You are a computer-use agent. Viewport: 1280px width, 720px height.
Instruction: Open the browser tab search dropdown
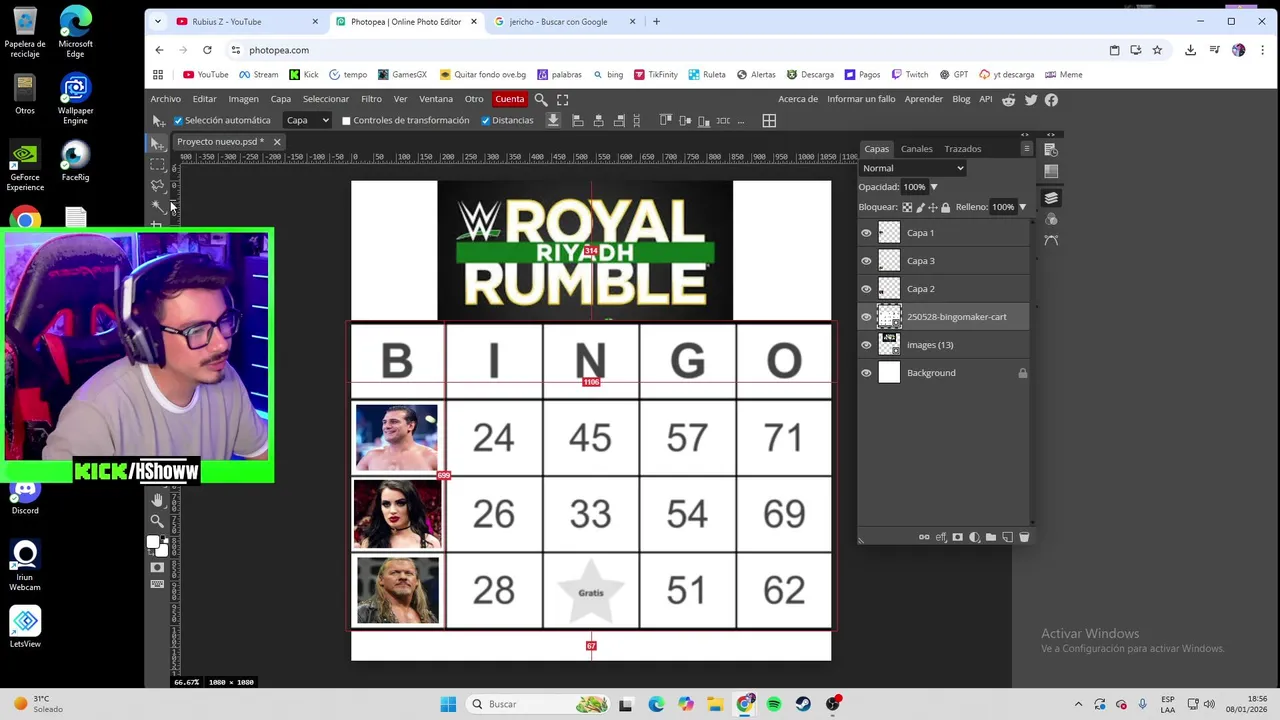(157, 21)
